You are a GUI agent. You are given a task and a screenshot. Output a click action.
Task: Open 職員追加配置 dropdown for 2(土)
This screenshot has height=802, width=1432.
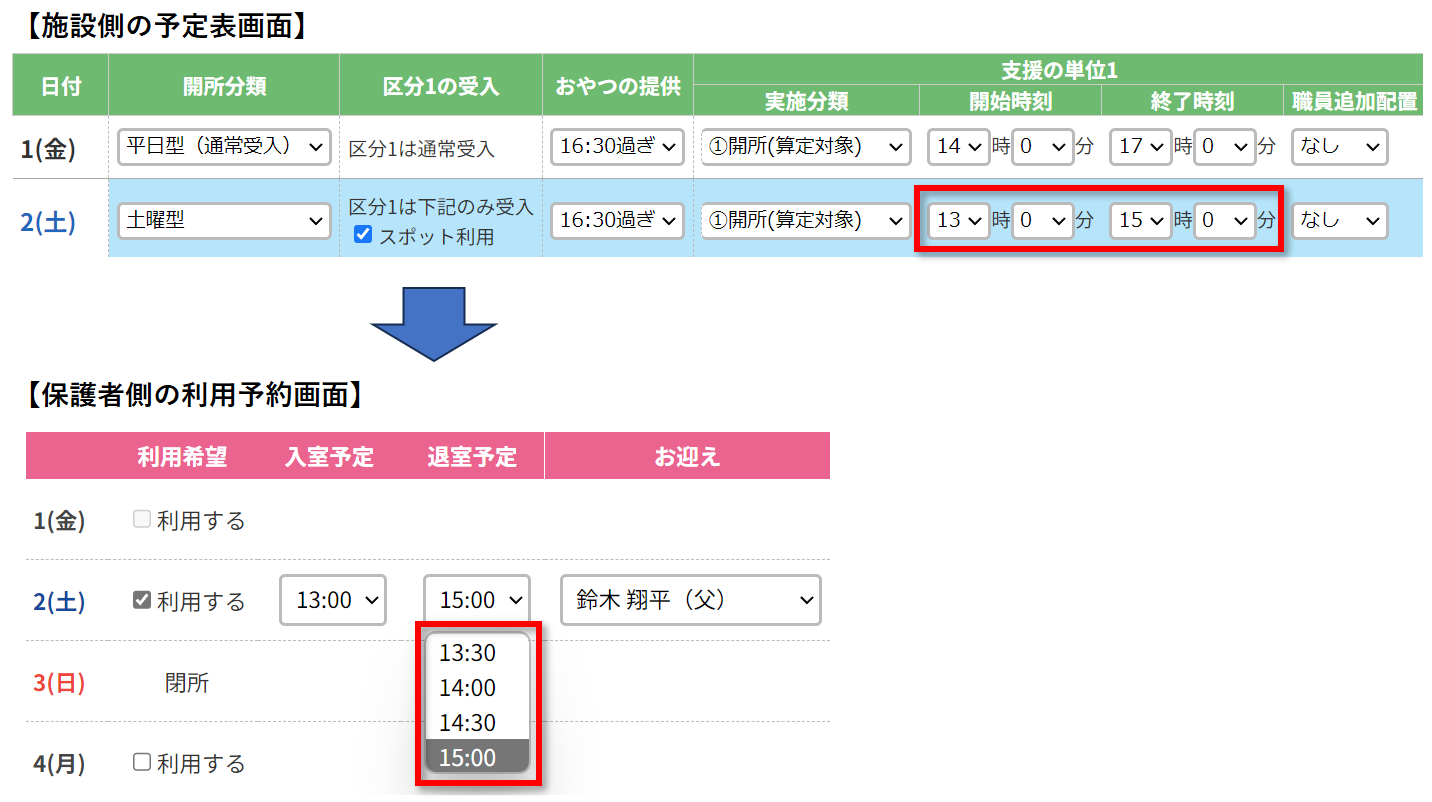pos(1339,221)
